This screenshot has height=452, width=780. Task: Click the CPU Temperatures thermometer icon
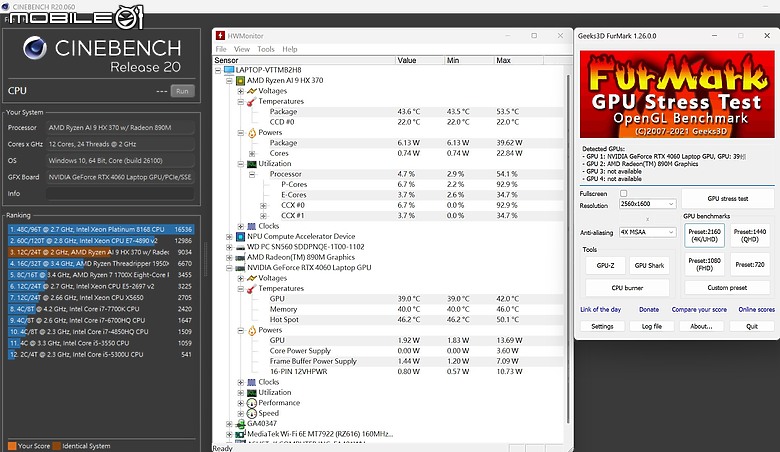click(x=252, y=101)
